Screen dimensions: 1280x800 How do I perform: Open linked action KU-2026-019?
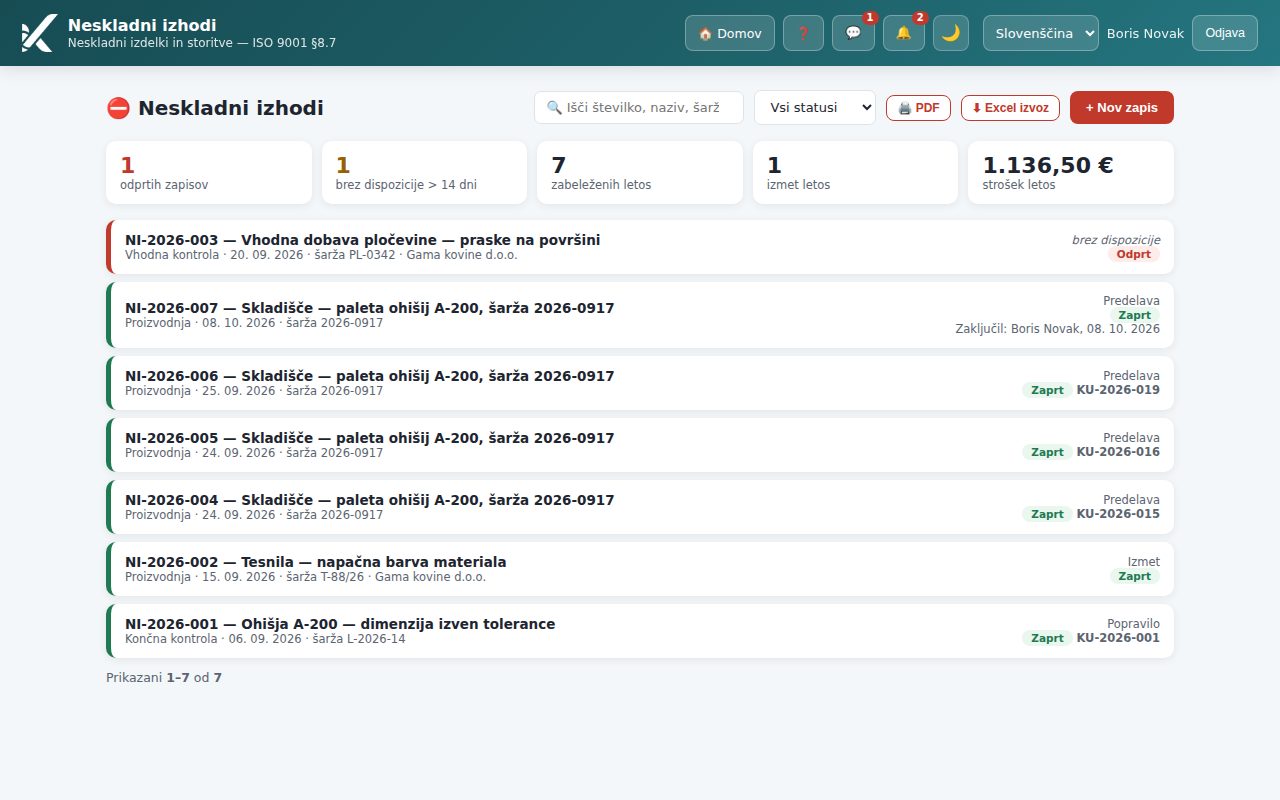coord(1118,390)
